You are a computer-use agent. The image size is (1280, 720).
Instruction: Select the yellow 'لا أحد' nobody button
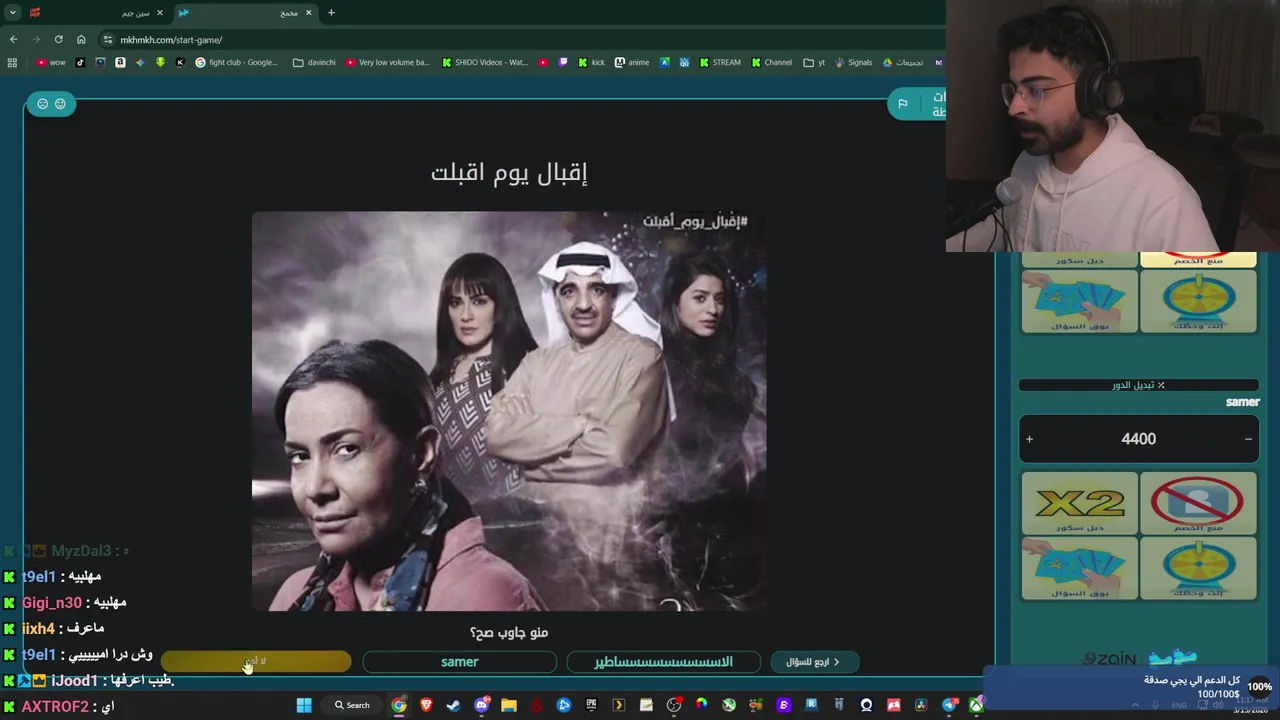(256, 662)
